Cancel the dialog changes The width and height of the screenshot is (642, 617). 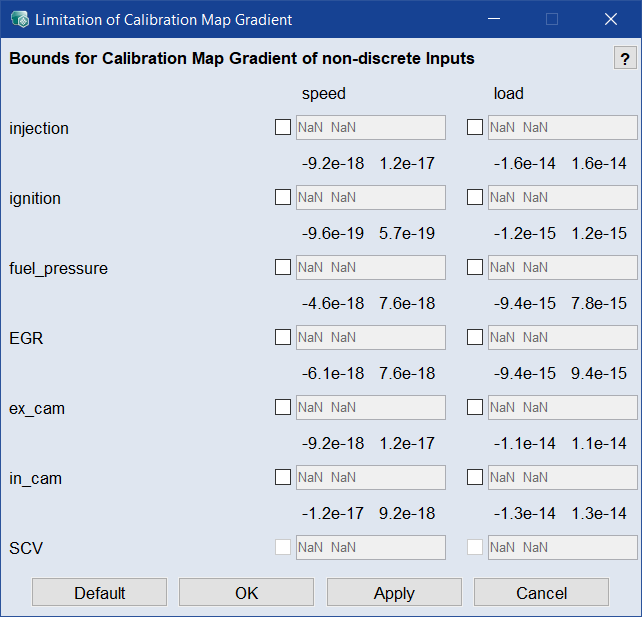point(541,593)
